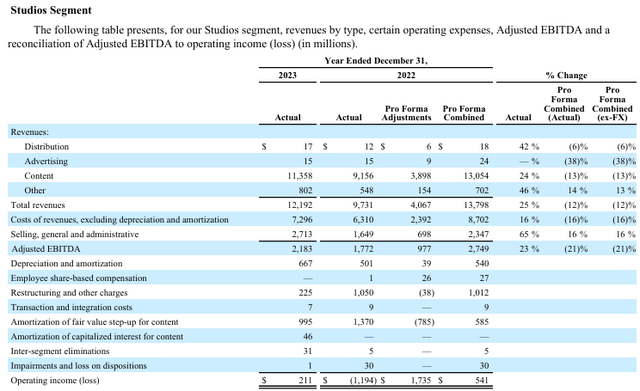Screen dimensions: 640x391
Task: Click Restructuring and other charges label
Action: click(69, 293)
